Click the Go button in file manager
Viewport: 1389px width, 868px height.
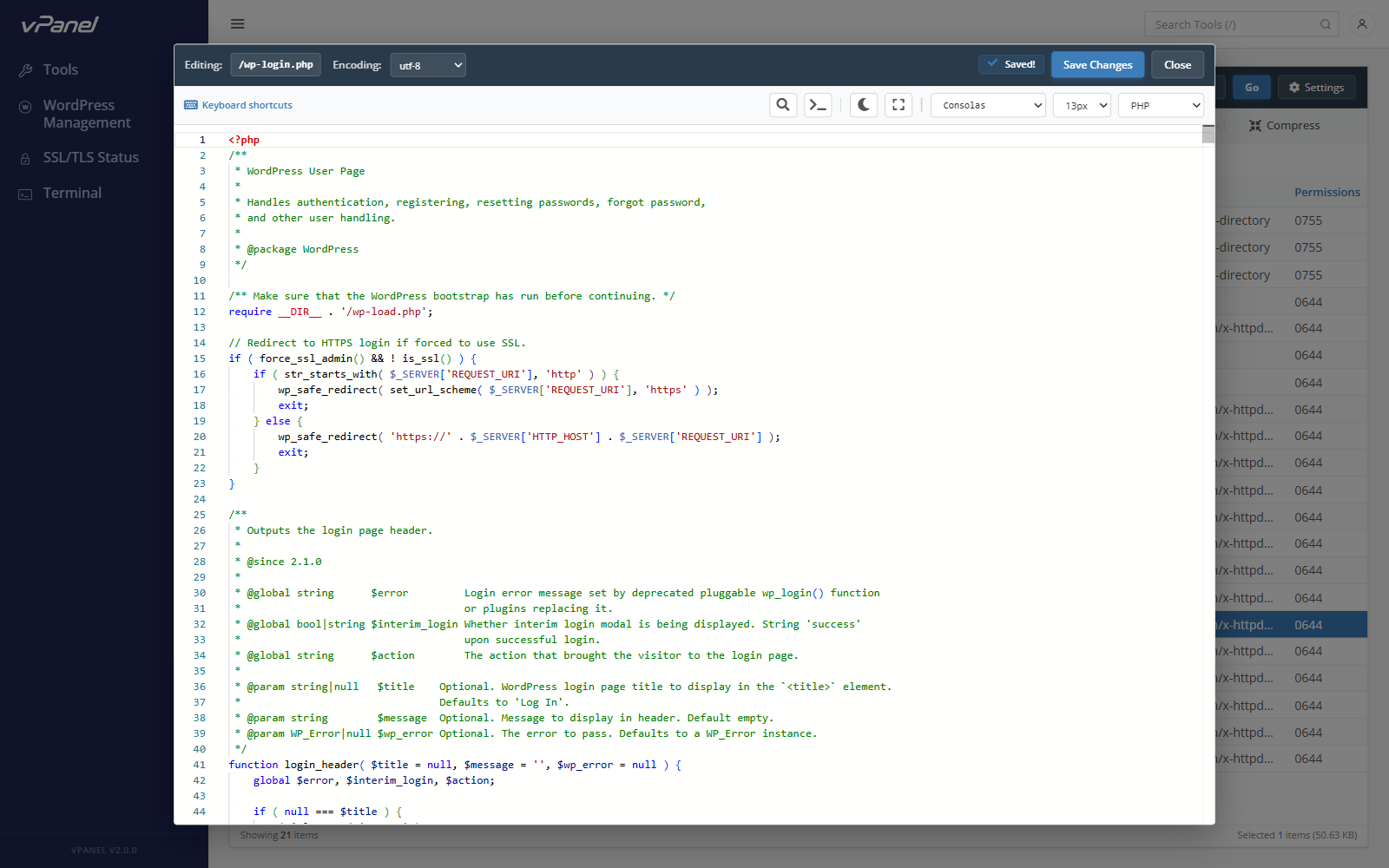point(1252,87)
